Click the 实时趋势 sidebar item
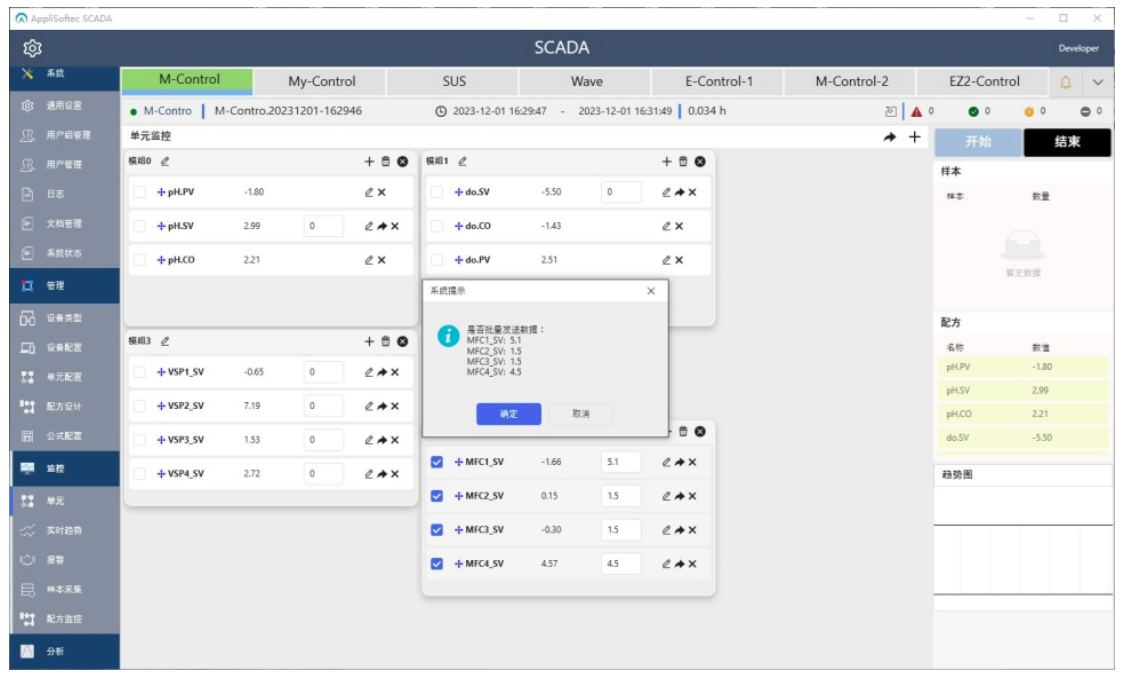This screenshot has width=1125, height=680. click(x=64, y=530)
